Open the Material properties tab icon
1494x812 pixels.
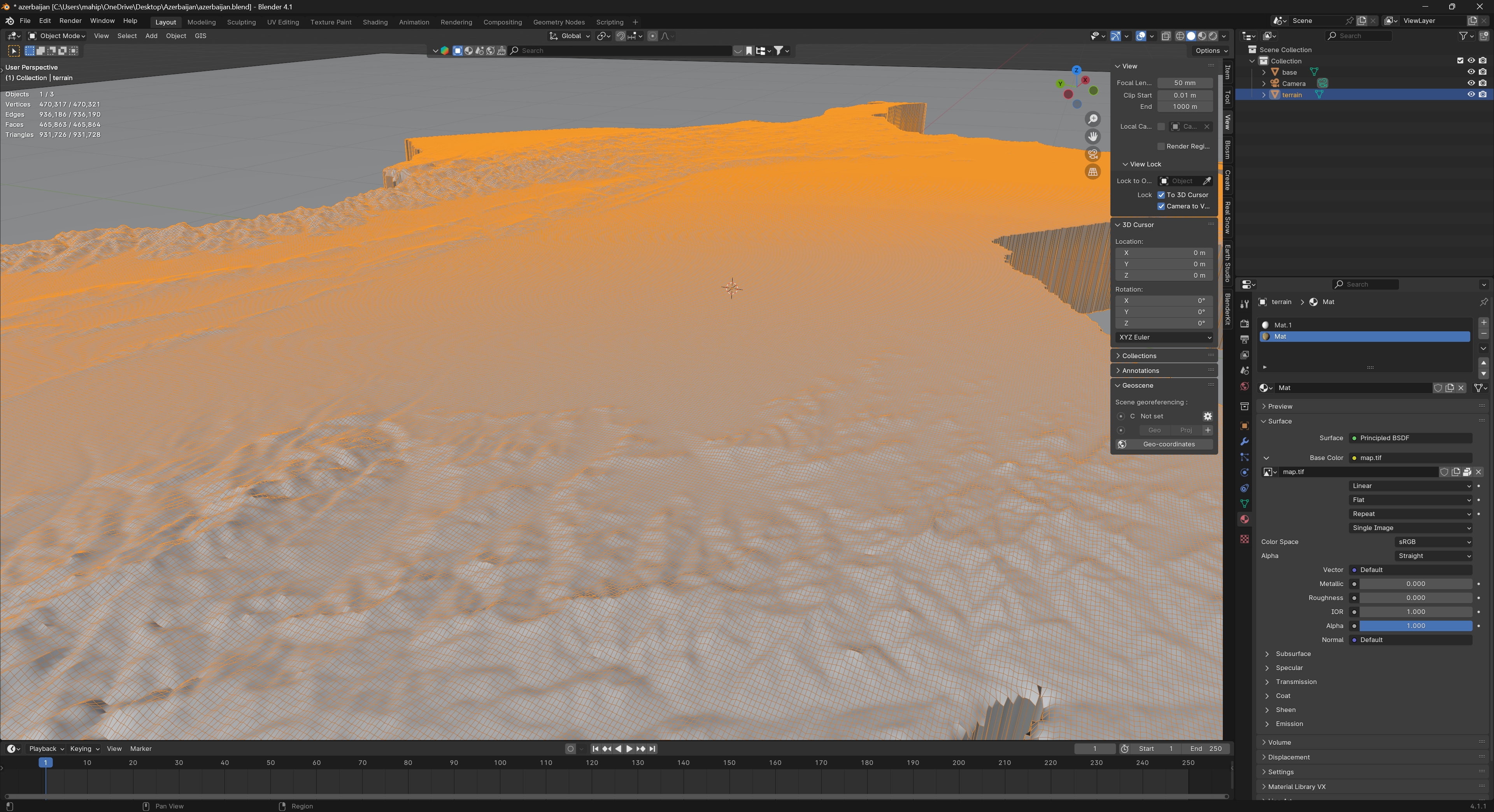1244,519
